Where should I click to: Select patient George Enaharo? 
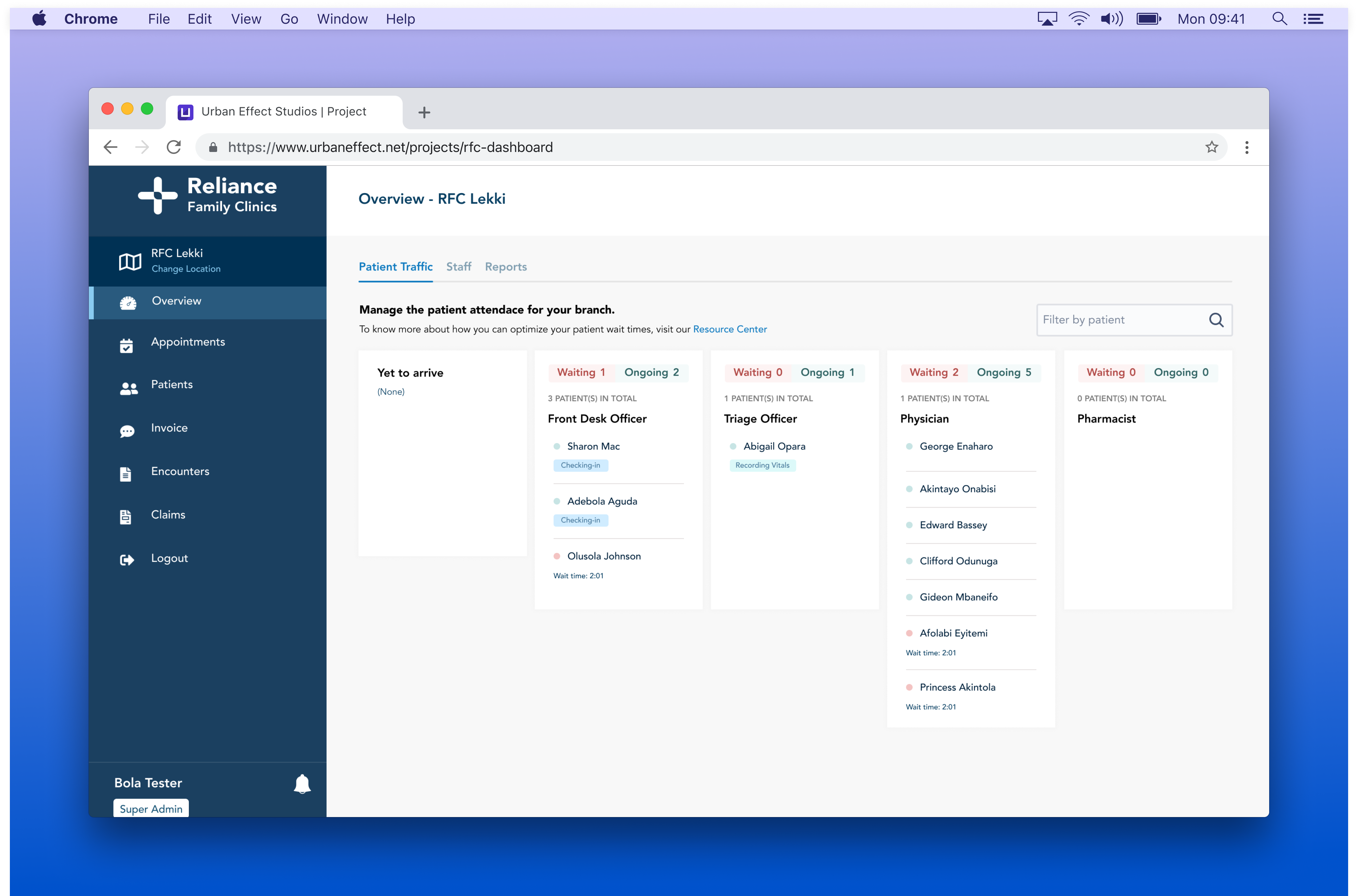tap(956, 446)
